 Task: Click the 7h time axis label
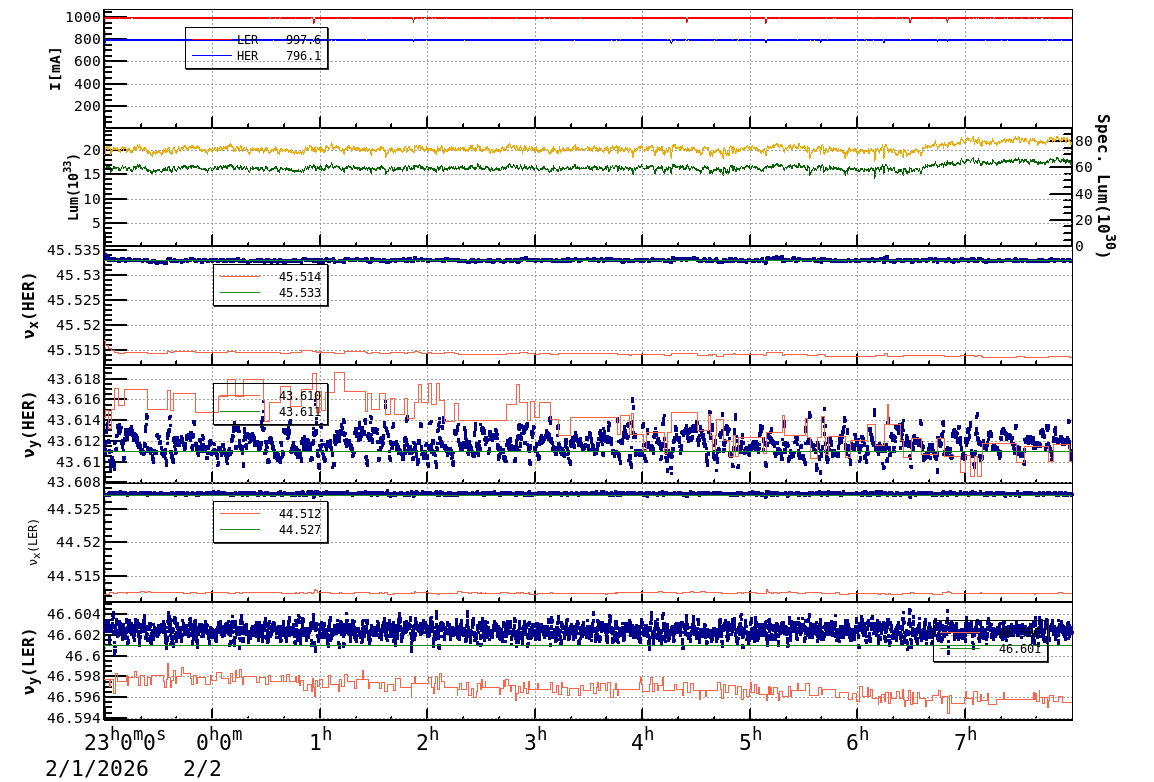point(966,739)
